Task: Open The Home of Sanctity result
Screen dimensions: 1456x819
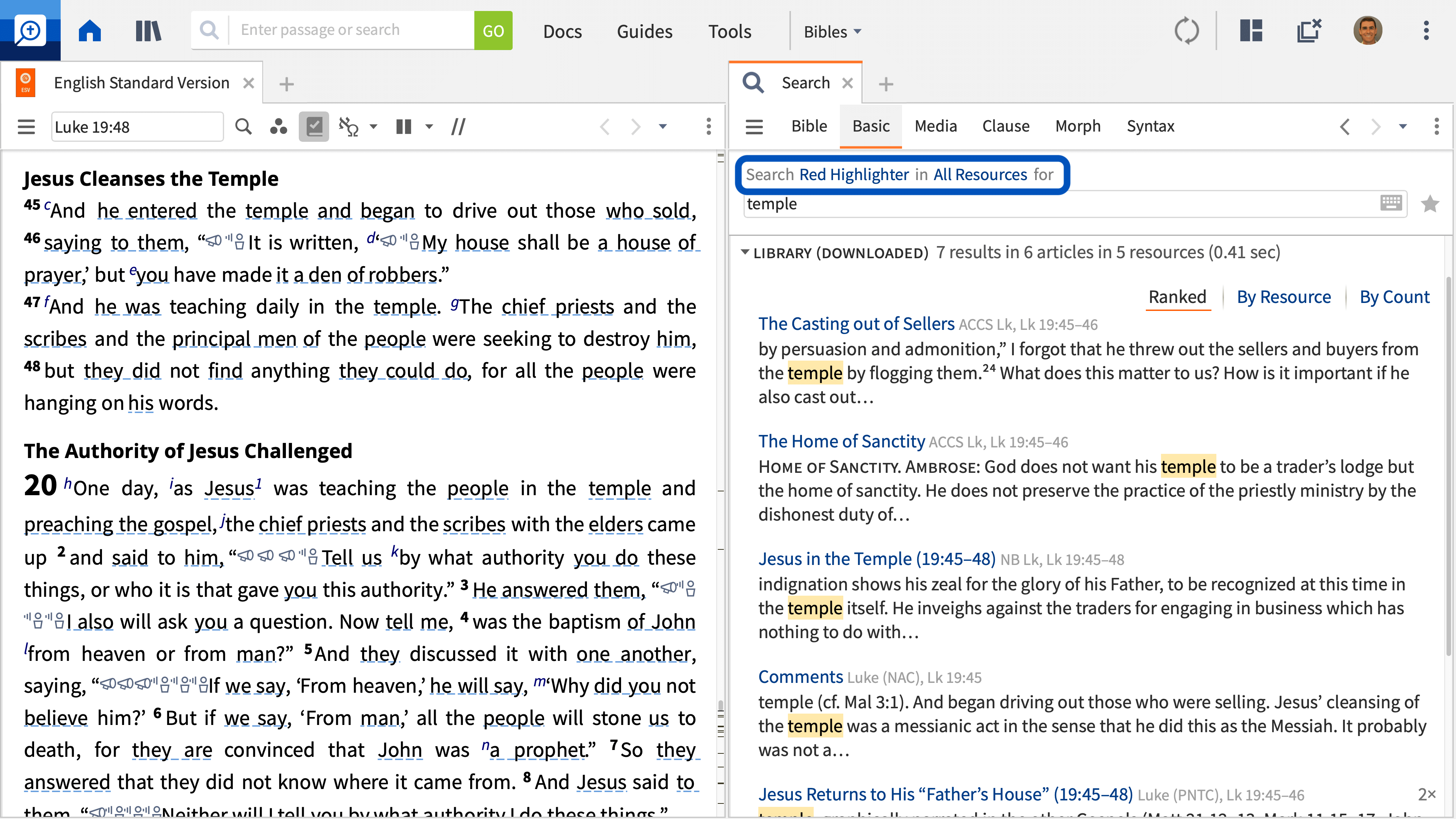Action: tap(841, 441)
